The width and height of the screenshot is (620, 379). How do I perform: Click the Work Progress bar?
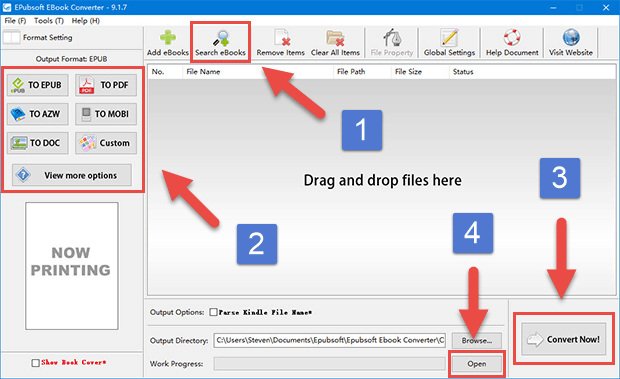(329, 364)
